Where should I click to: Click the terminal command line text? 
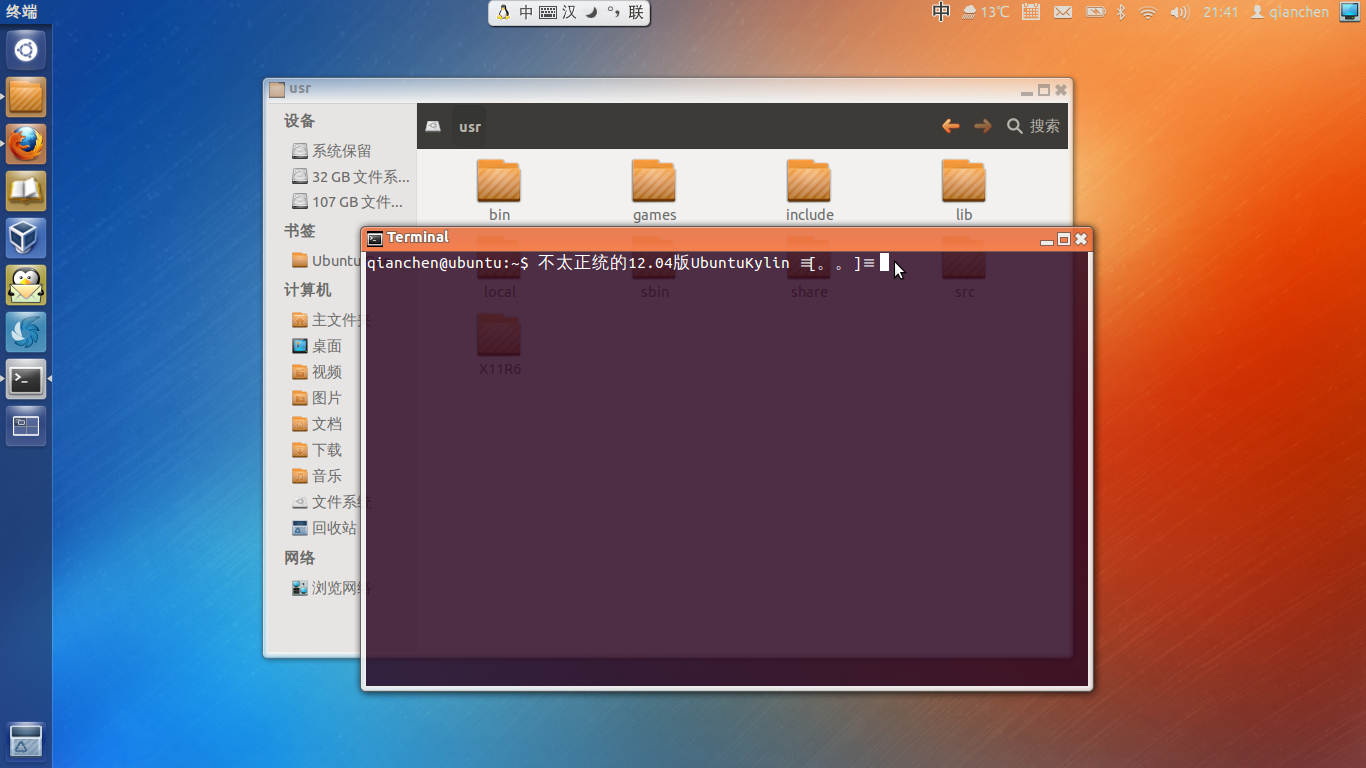621,263
